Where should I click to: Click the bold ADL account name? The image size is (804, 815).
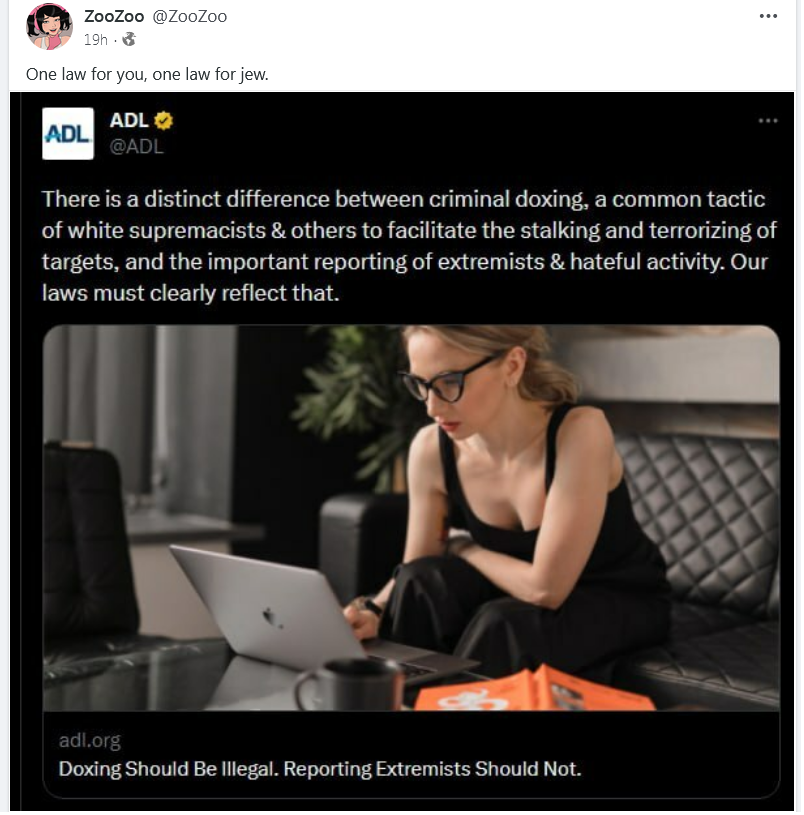click(x=129, y=121)
